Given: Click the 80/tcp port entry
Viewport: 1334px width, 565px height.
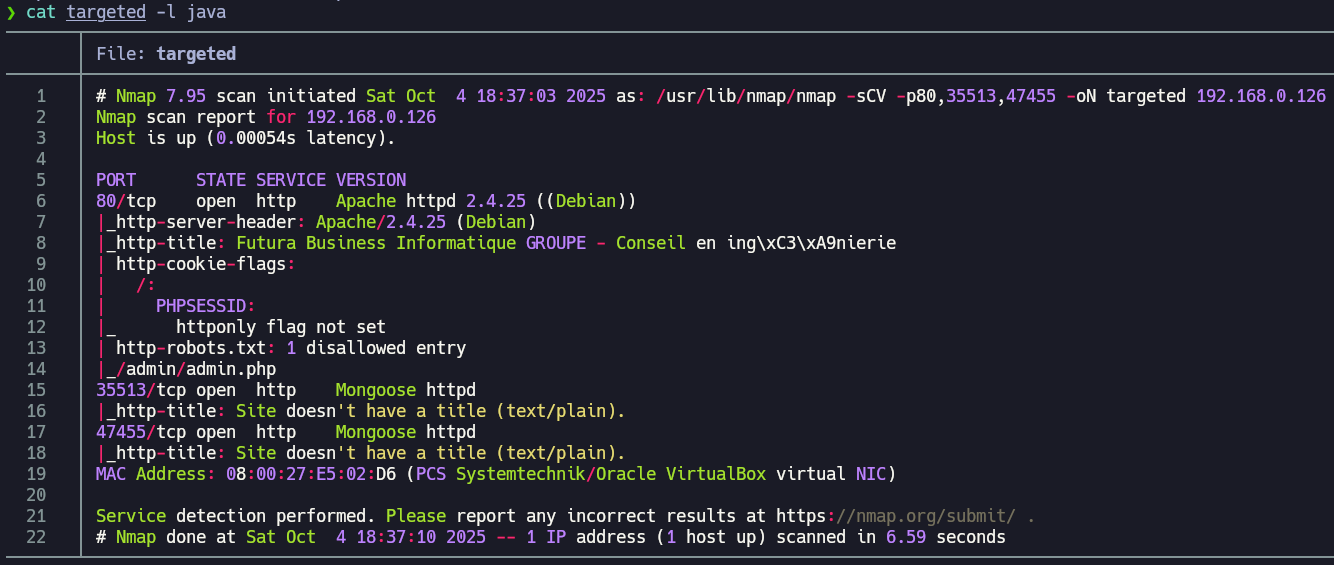Looking at the screenshot, I should tap(125, 201).
